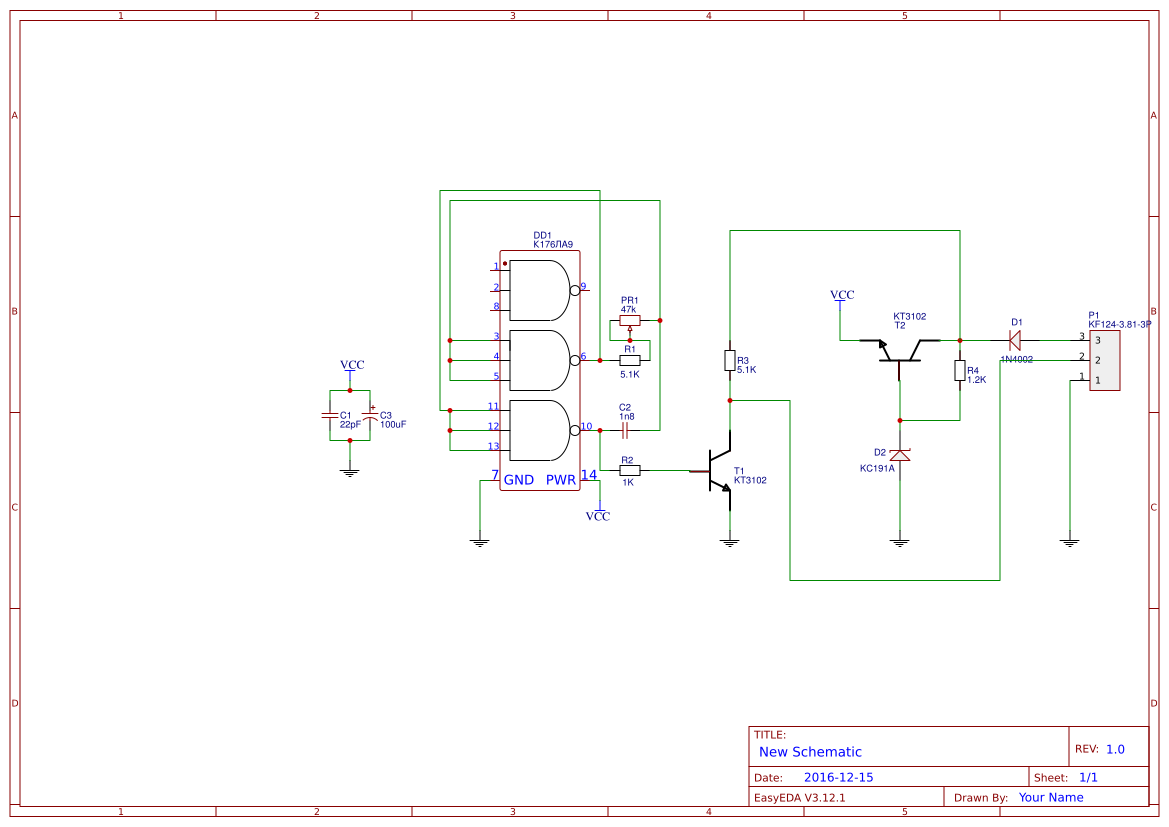The height and width of the screenshot is (827, 1169).
Task: Click pin 14 number label on DD1
Action: click(589, 475)
